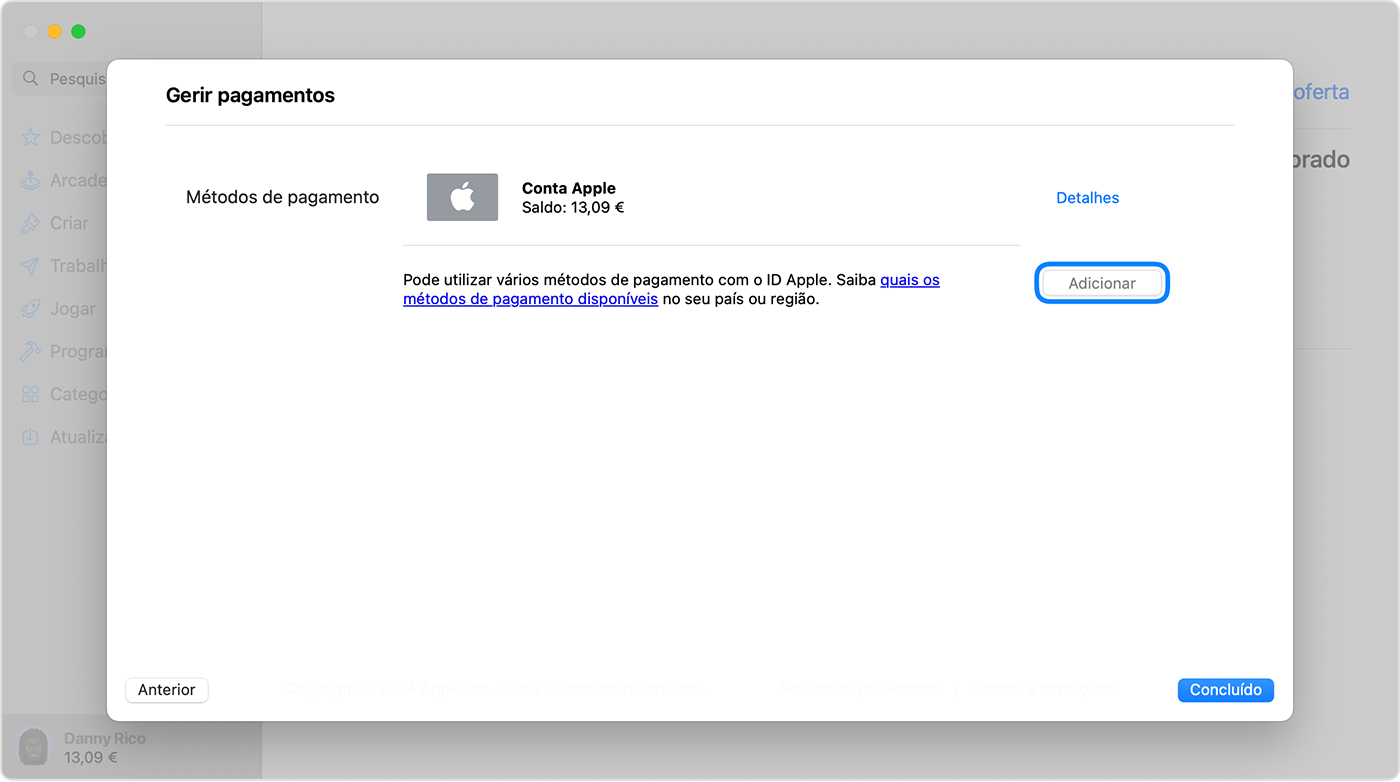Open 'quais os métodos de pagamento disponíveis' link
Viewport: 1400px width, 782px height.
671,289
